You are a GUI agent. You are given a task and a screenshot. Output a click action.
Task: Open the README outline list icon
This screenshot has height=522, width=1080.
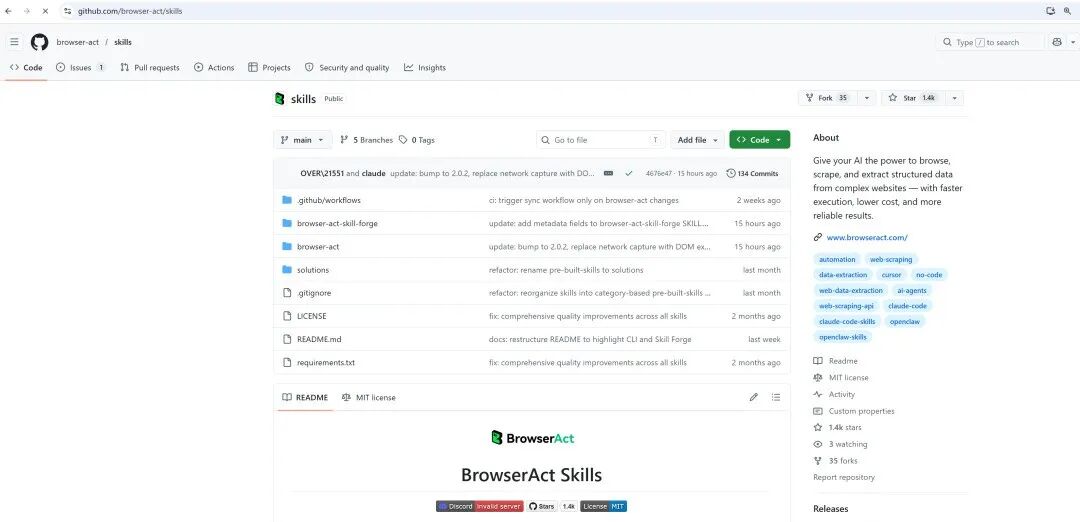[x=776, y=397]
